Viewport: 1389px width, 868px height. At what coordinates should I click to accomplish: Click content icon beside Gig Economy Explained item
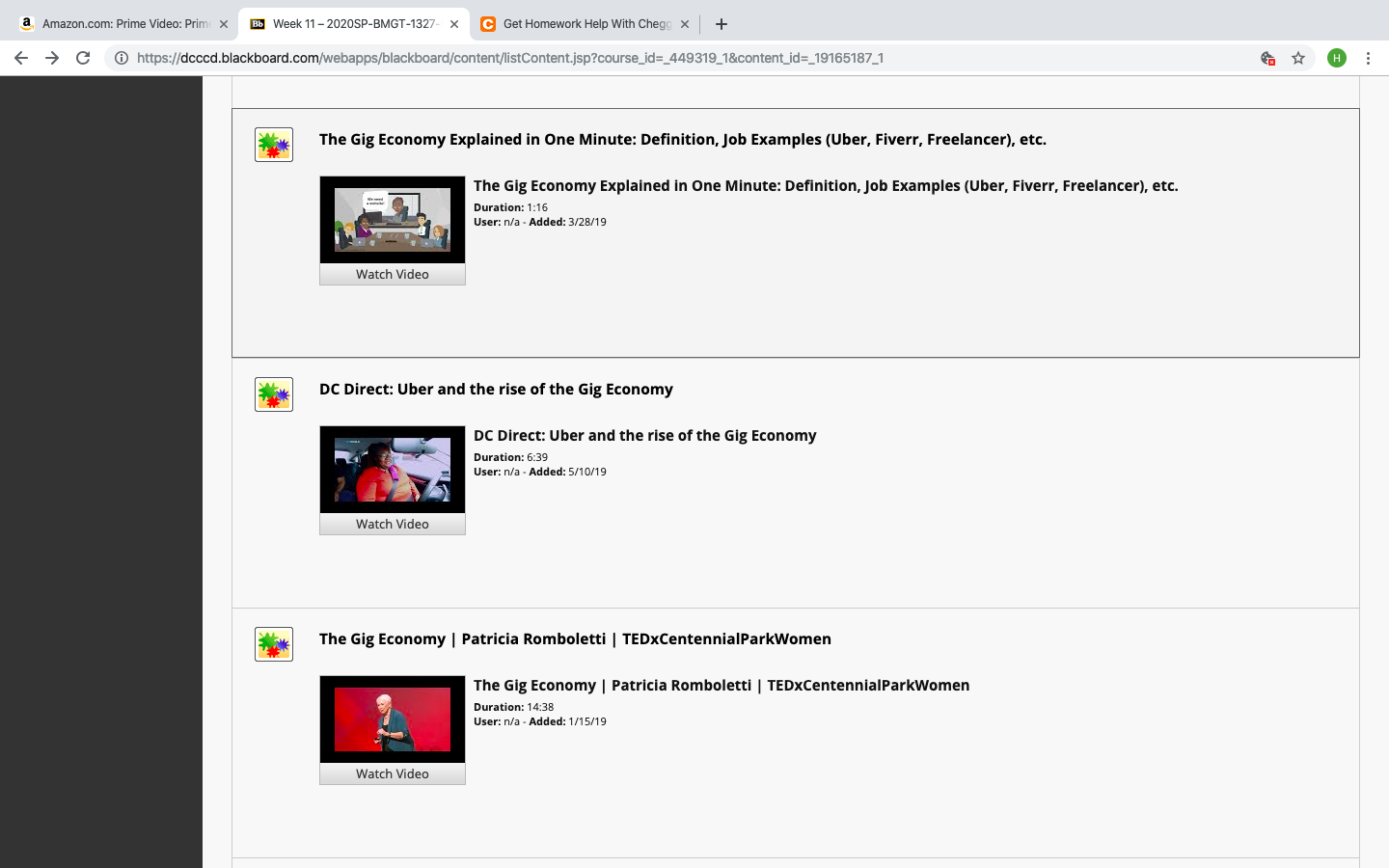[274, 145]
